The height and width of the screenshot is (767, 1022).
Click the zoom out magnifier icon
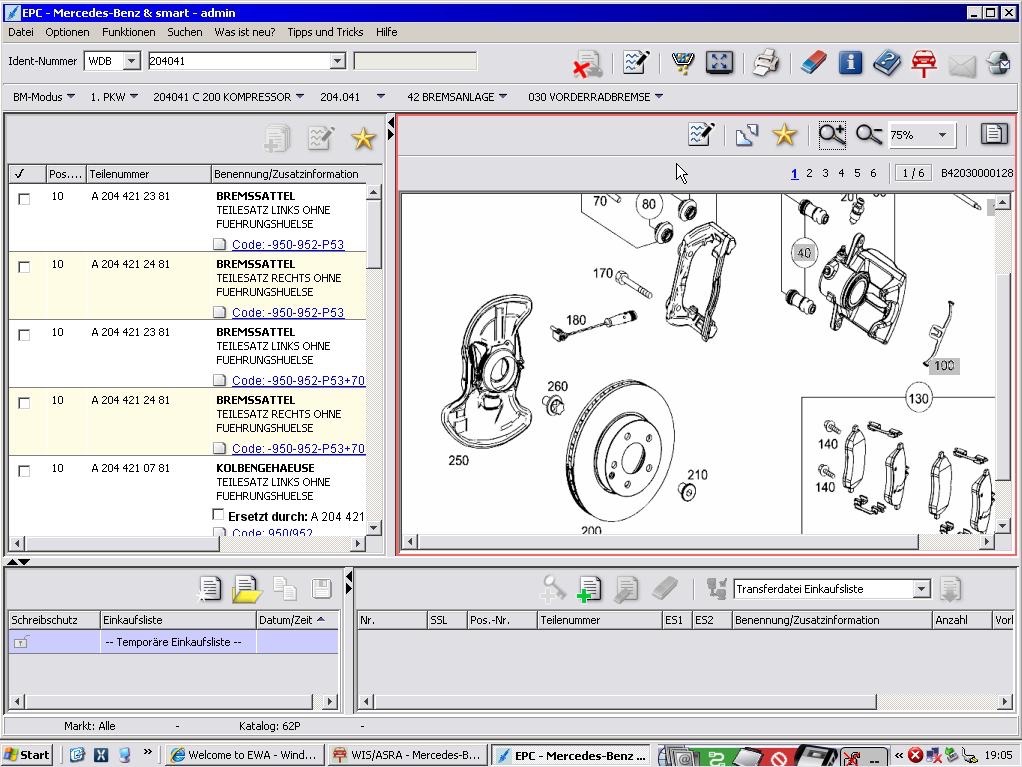(869, 135)
